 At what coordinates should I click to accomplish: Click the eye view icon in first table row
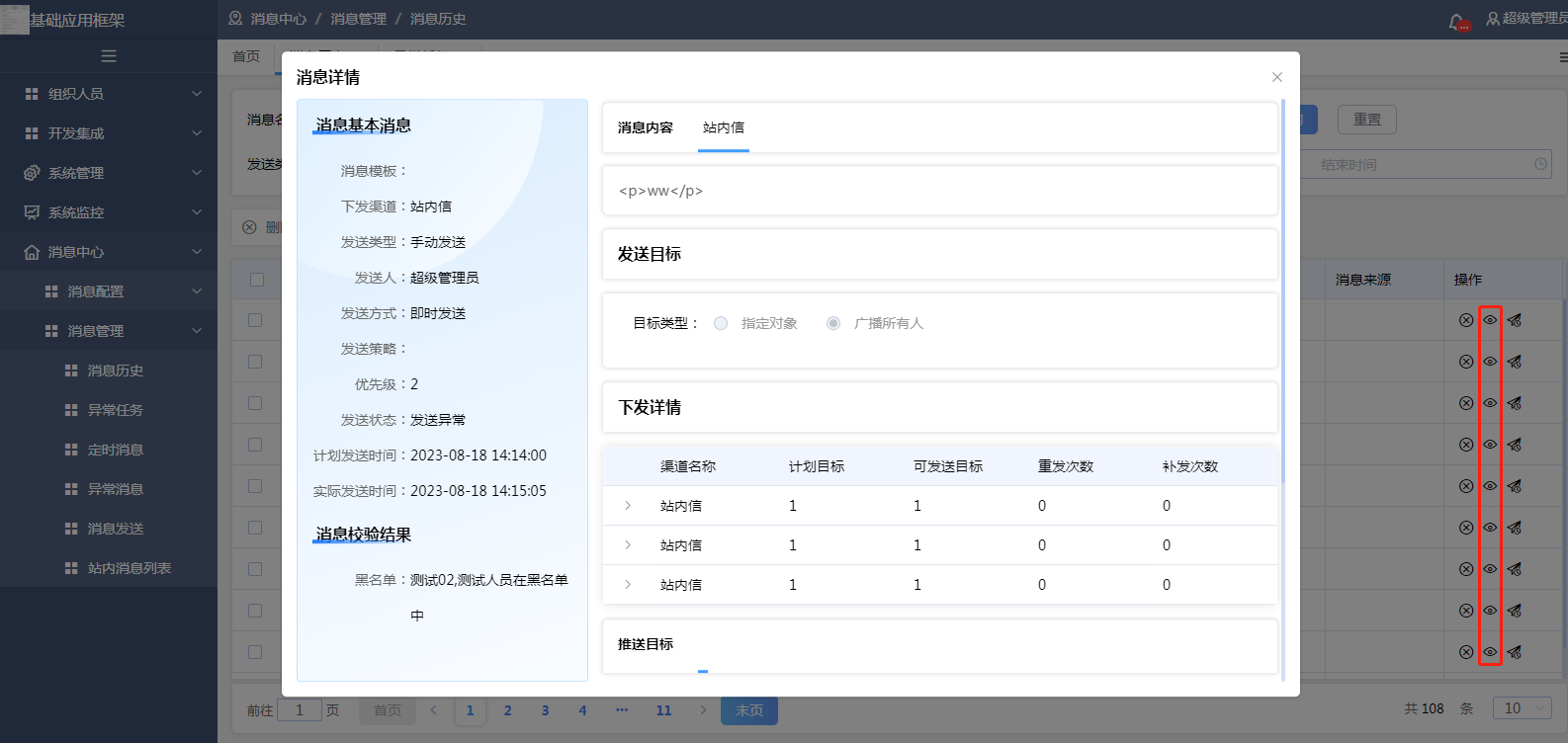click(1490, 320)
